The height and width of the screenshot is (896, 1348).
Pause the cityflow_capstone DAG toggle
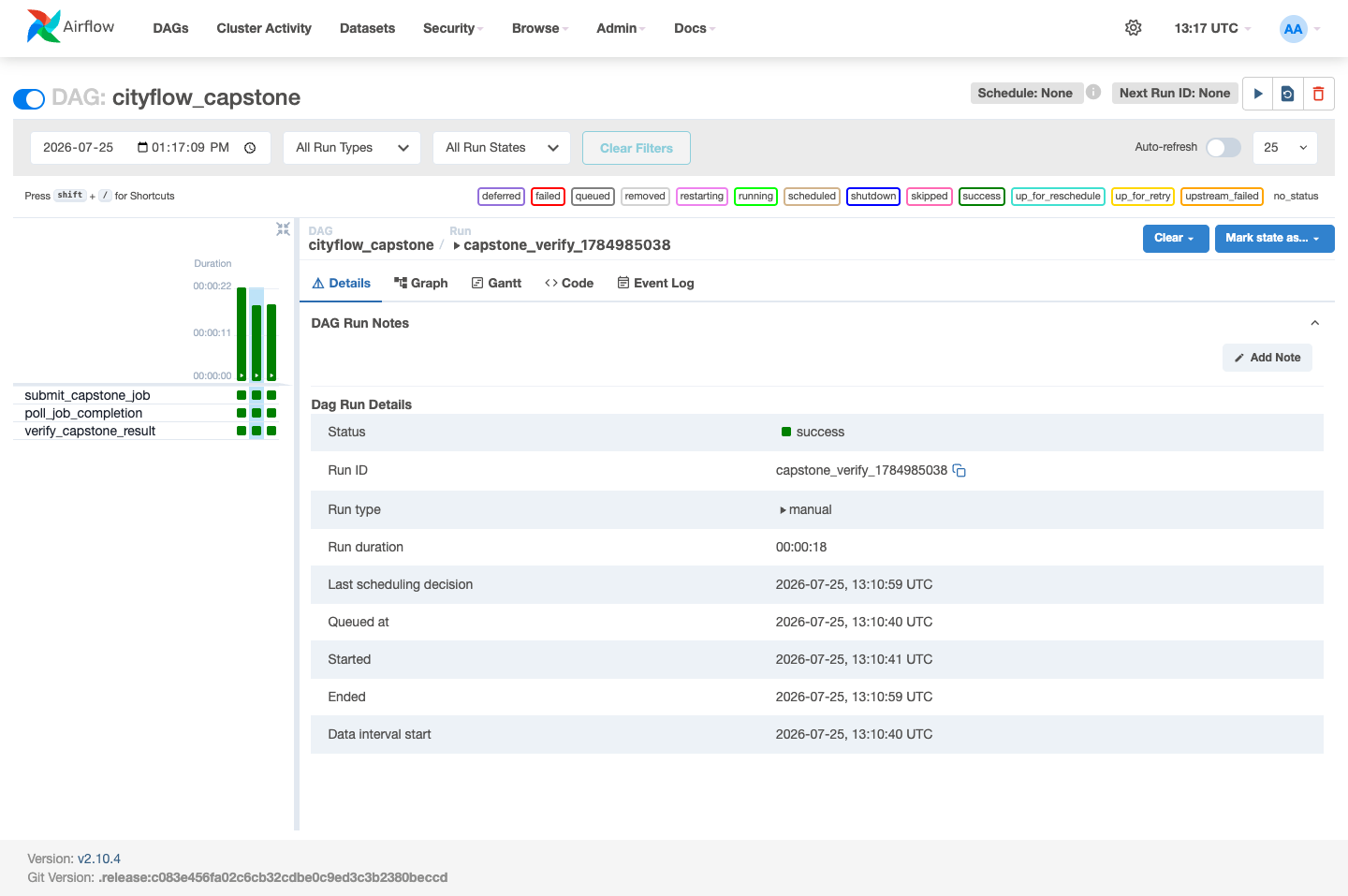(x=29, y=98)
